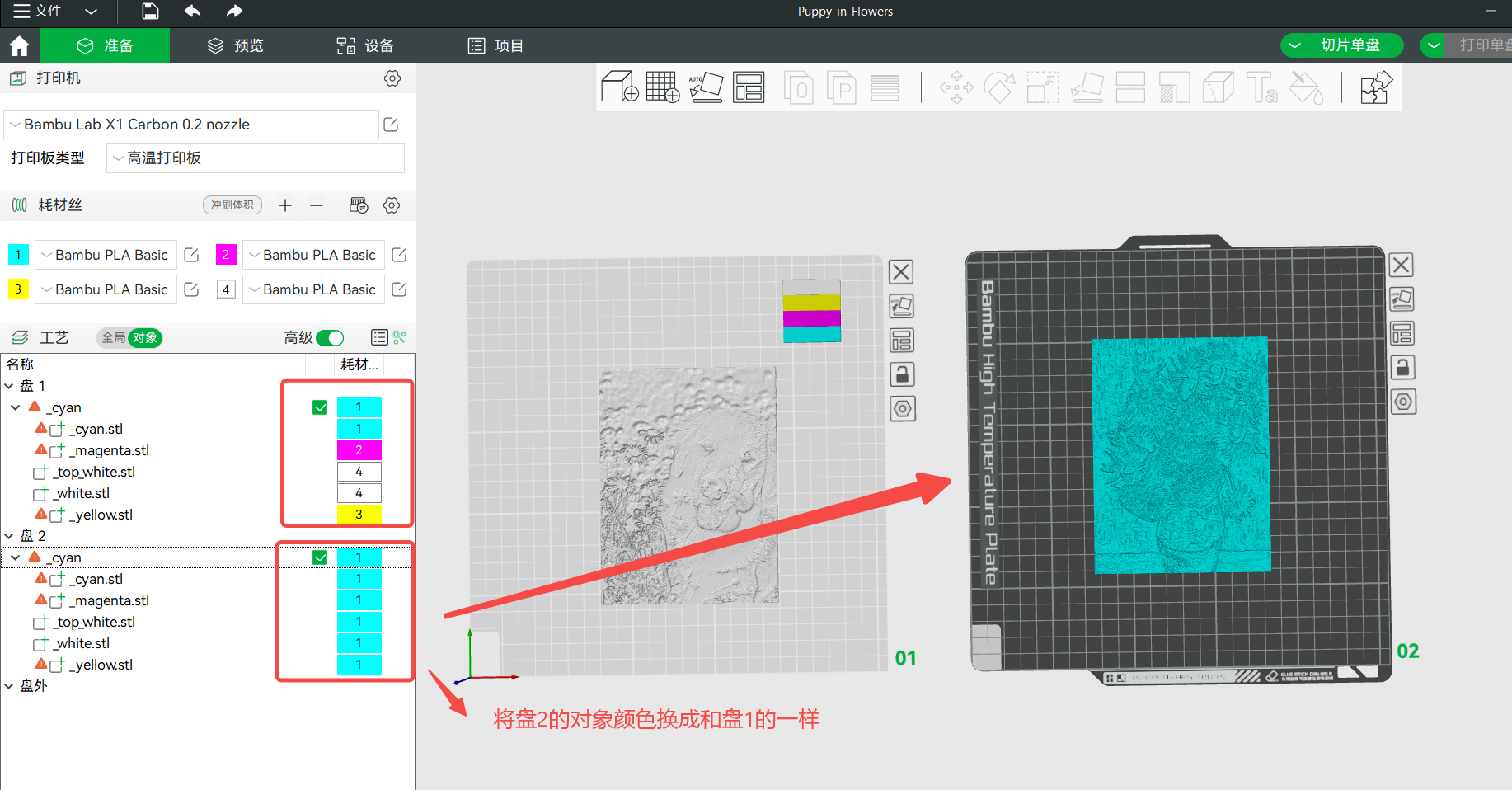
Task: Open plate 02 settings icon
Action: (x=1402, y=402)
